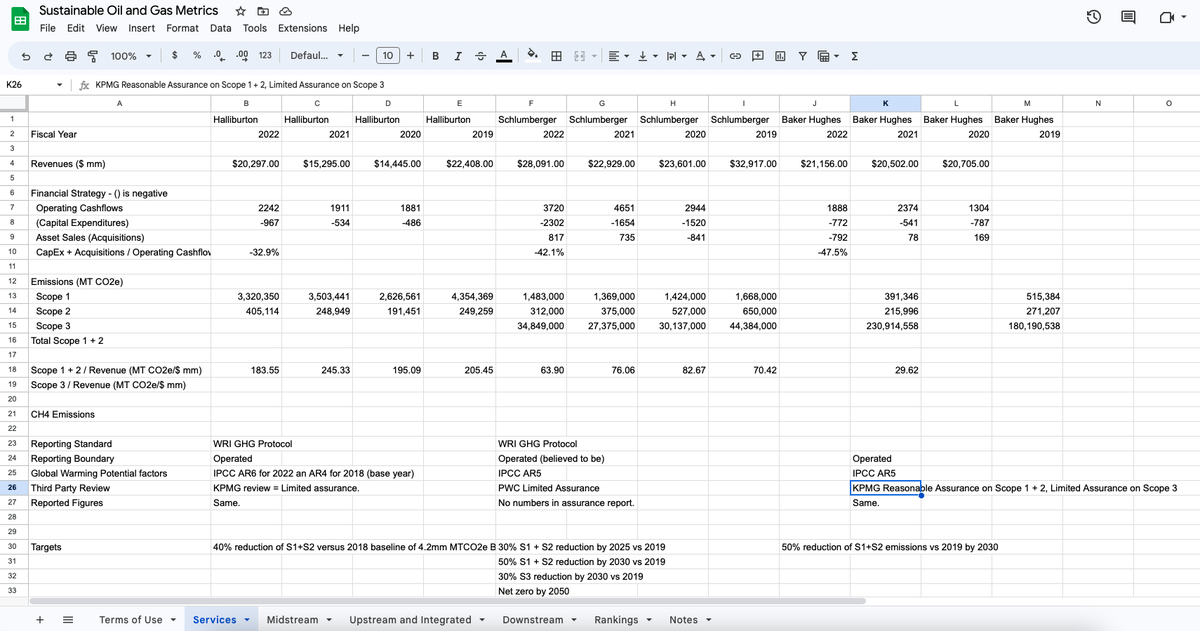1200x631 pixels.
Task: Click the Undo arrow icon
Action: pos(24,57)
